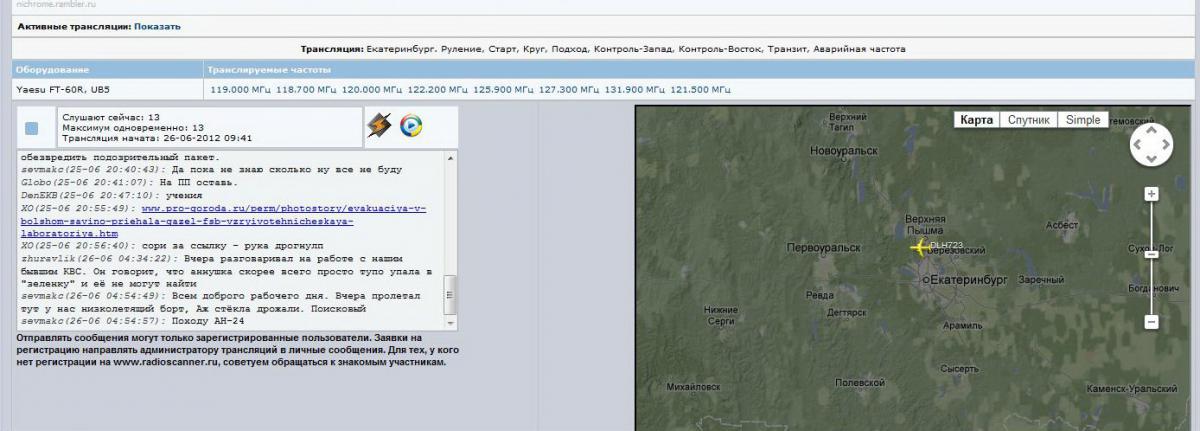Pan the map left with arrow control
Viewport: 1200px width, 431px height.
tap(1137, 146)
